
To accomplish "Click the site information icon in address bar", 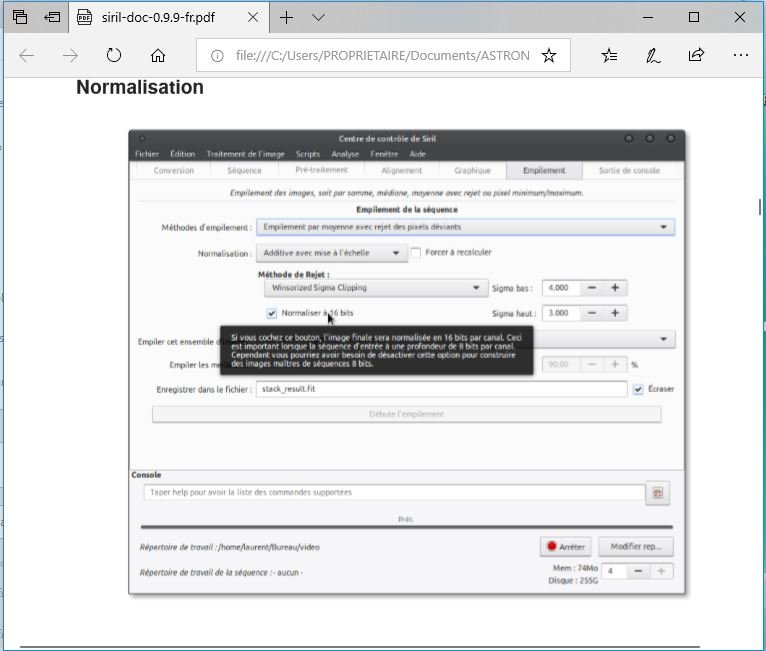I will [217, 56].
